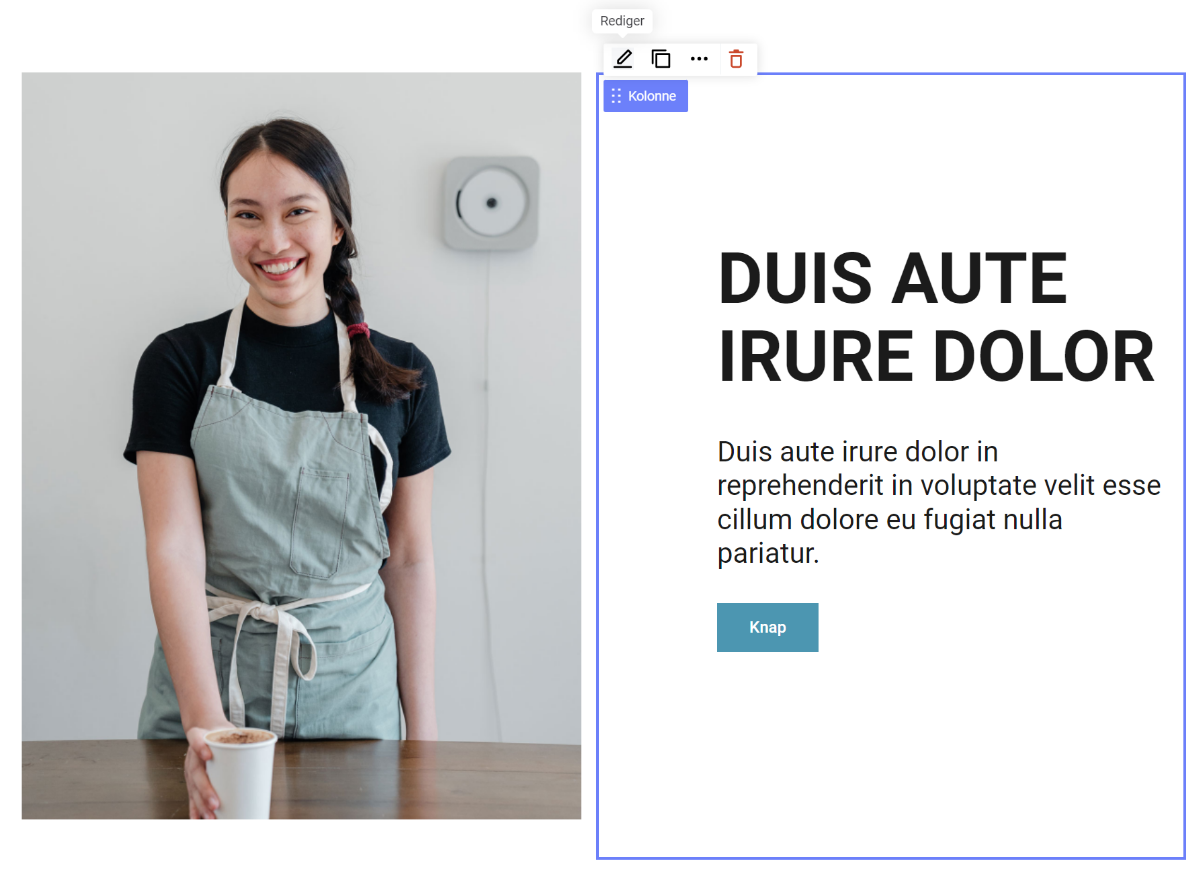Screen dimensions: 1198x880
Task: Open the three-dot more options menu
Action: pos(699,59)
